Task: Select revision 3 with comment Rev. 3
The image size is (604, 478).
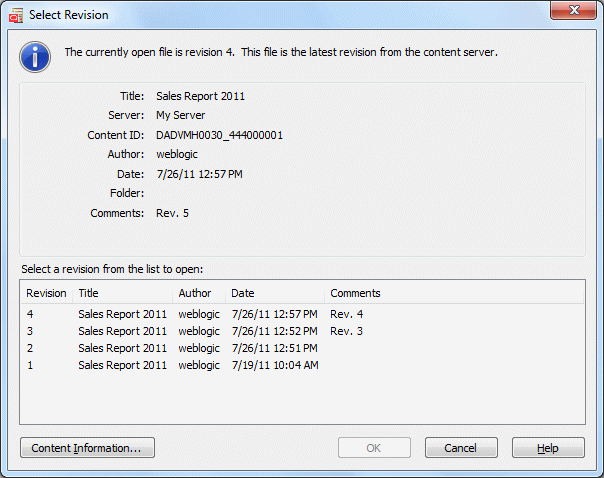Action: (x=302, y=331)
